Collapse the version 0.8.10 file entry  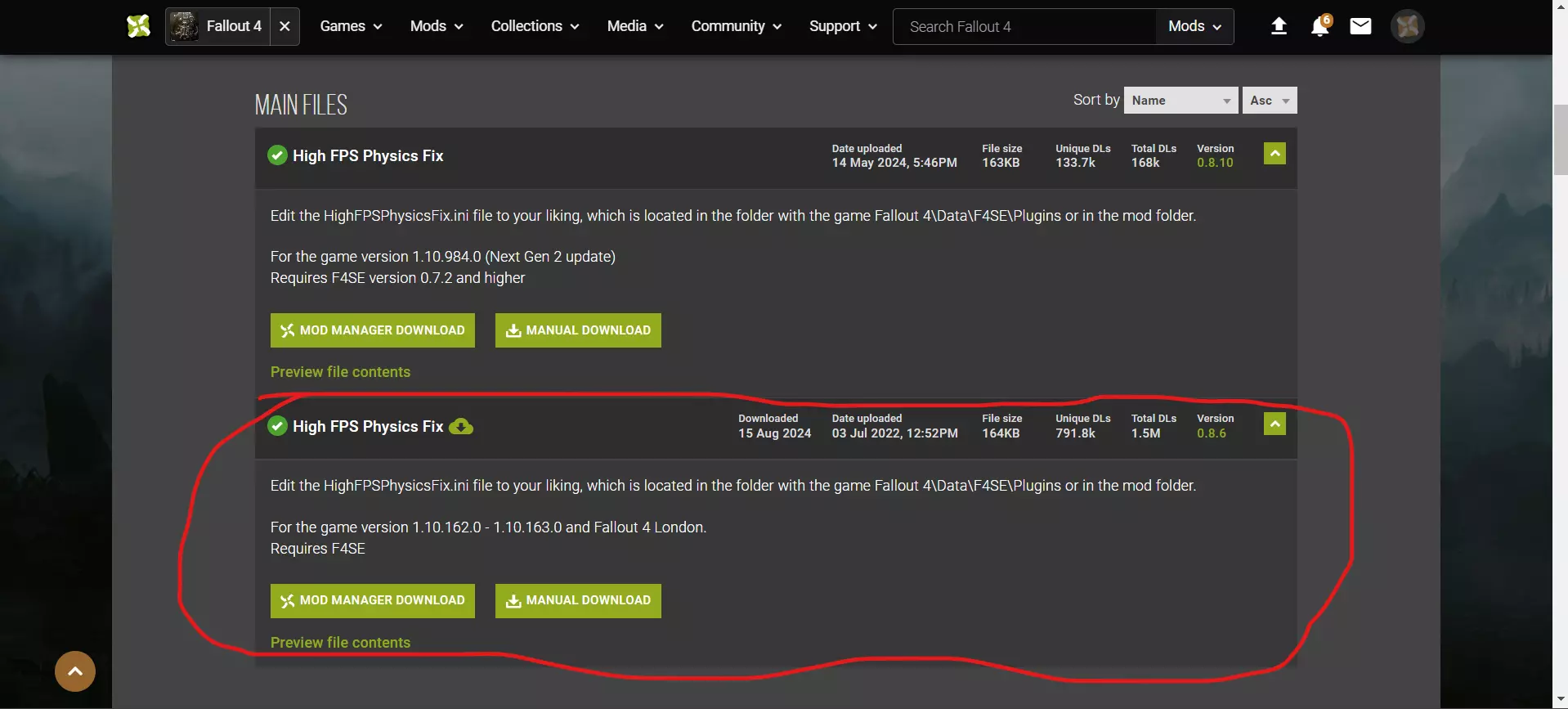[1275, 154]
